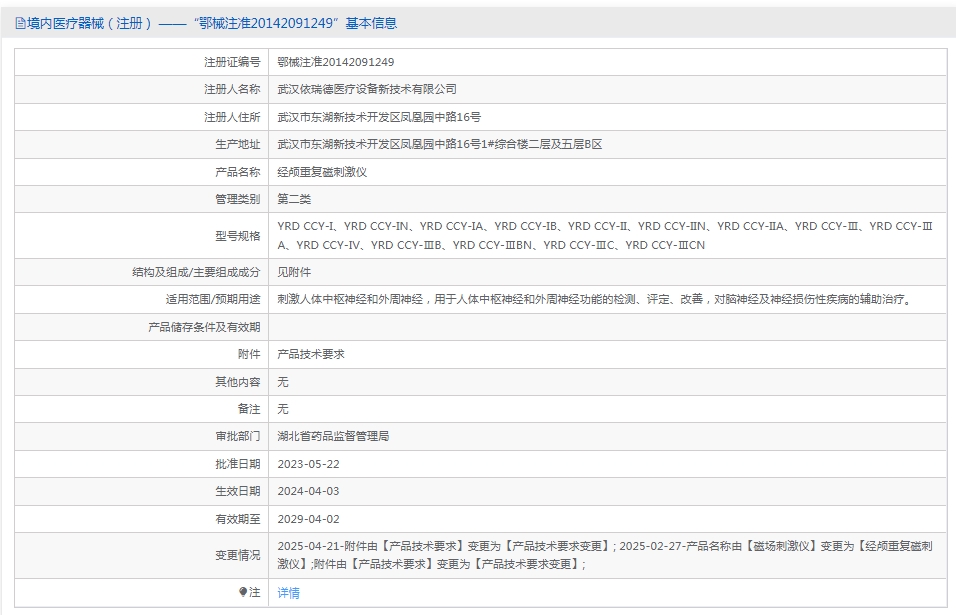The image size is (956, 615).
Task: Click 见附件 in the structure row
Action: (294, 272)
